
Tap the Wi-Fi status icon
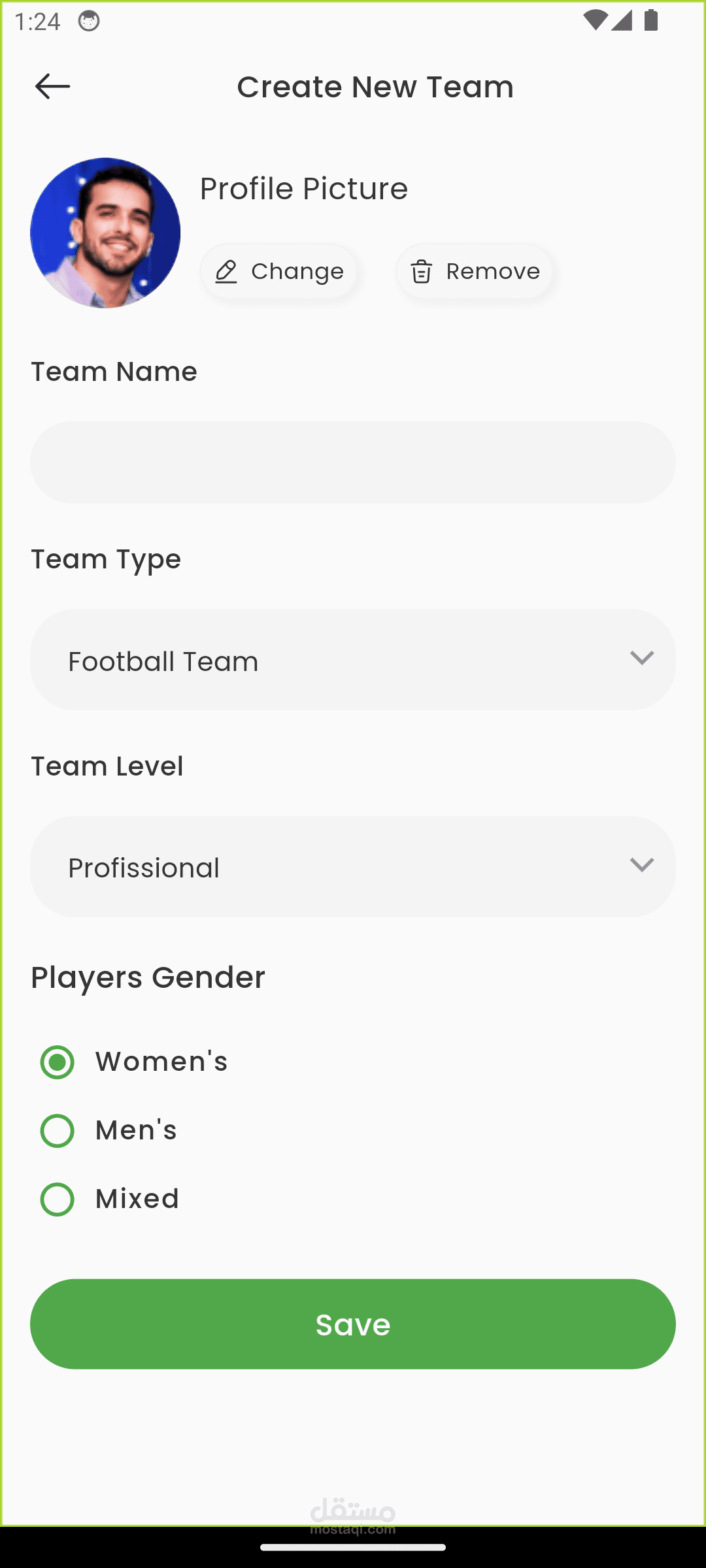click(595, 21)
